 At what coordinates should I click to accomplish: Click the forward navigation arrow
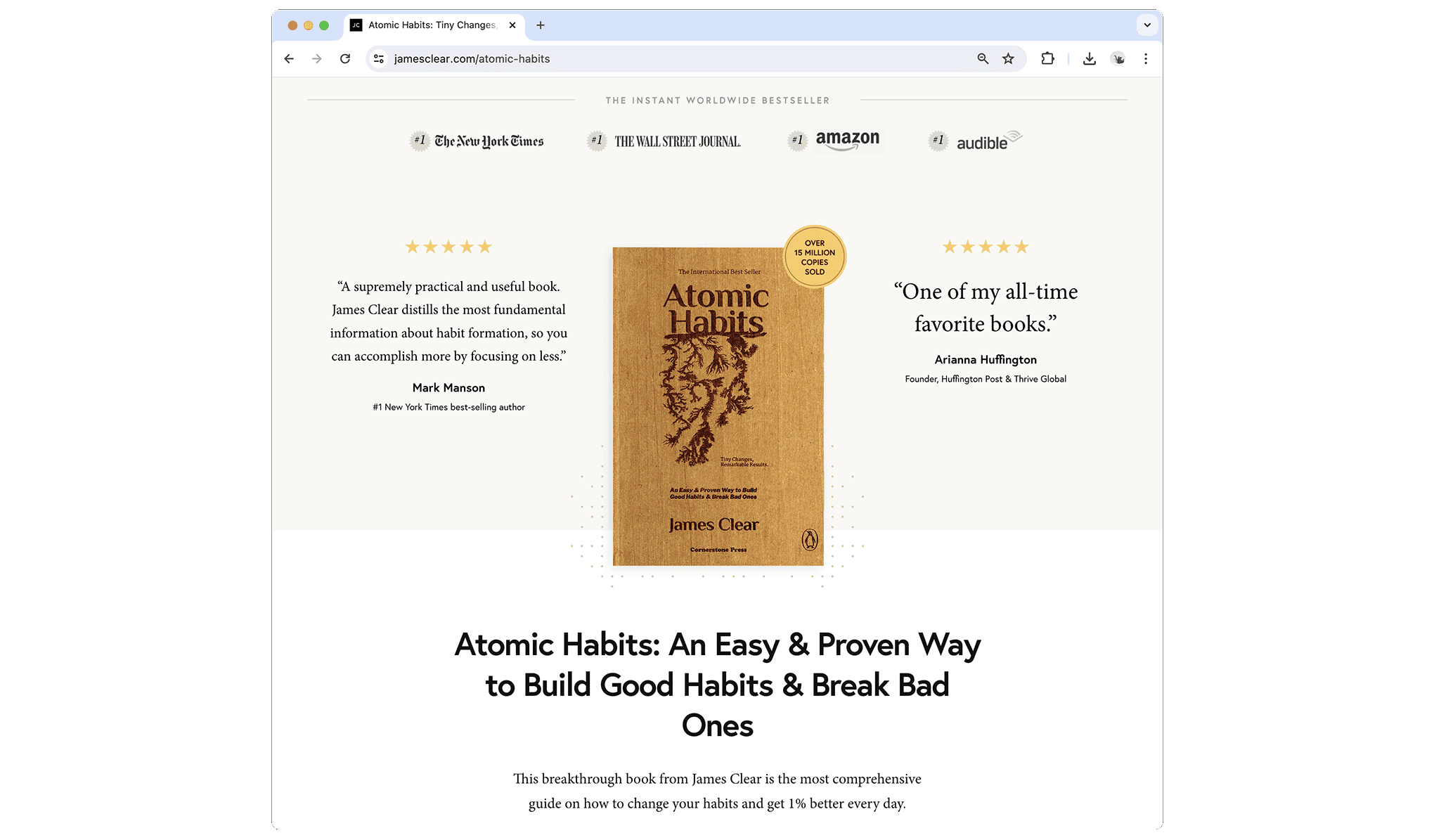tap(317, 59)
